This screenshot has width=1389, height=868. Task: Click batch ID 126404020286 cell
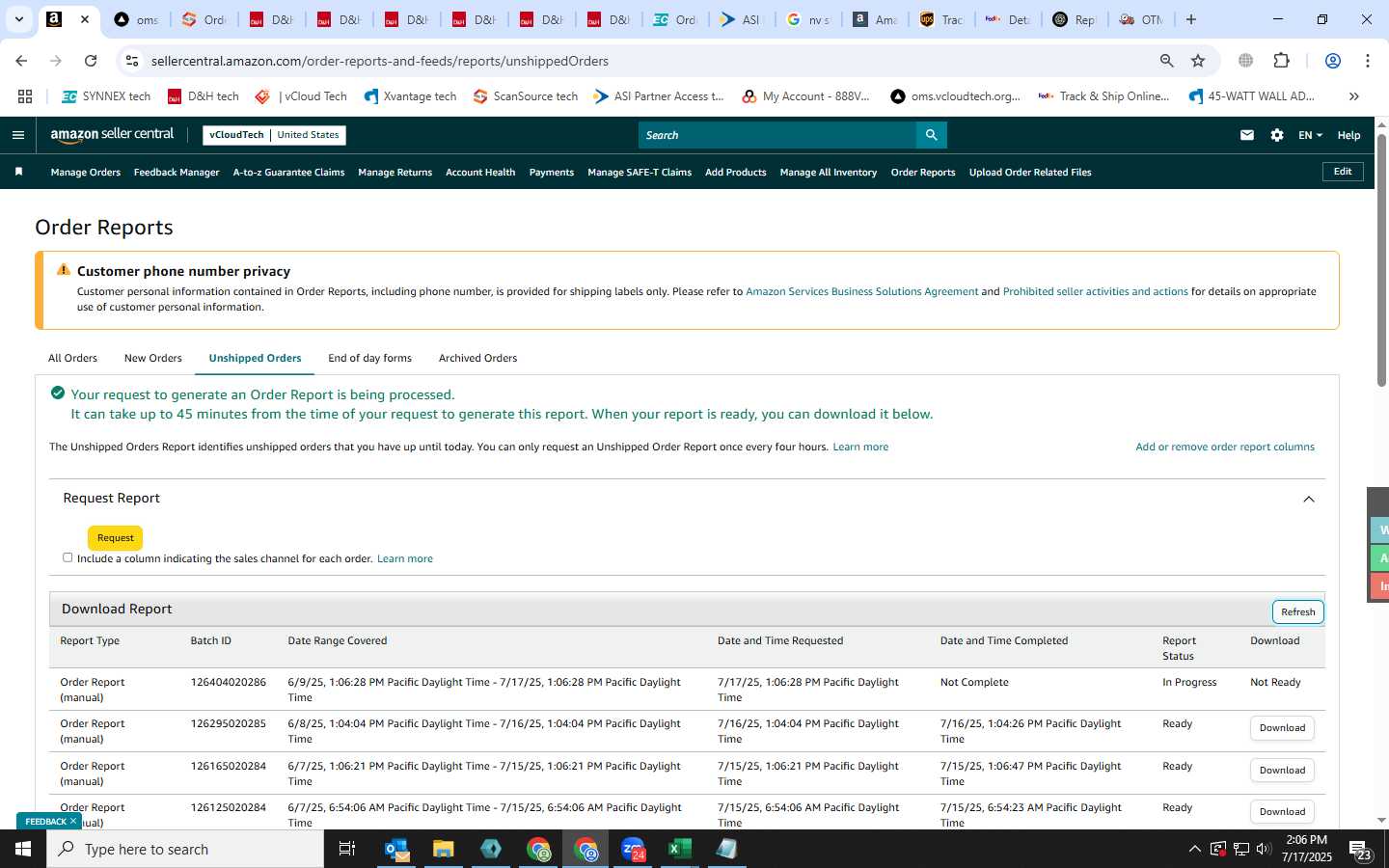click(229, 682)
